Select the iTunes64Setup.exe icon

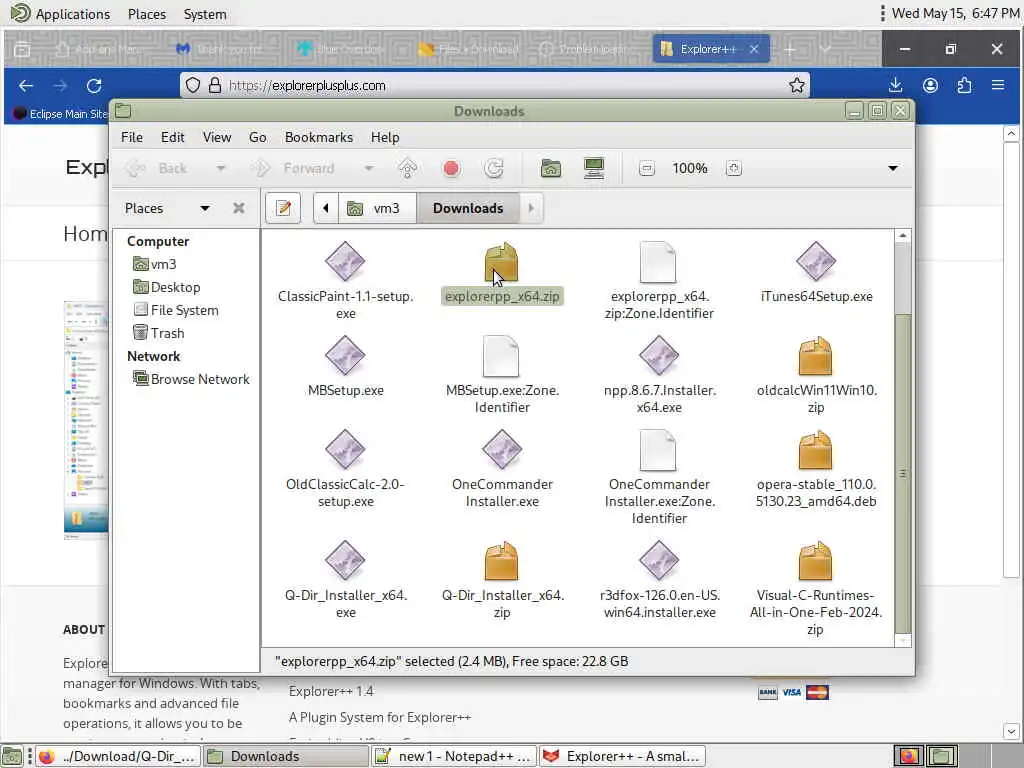[x=816, y=262]
